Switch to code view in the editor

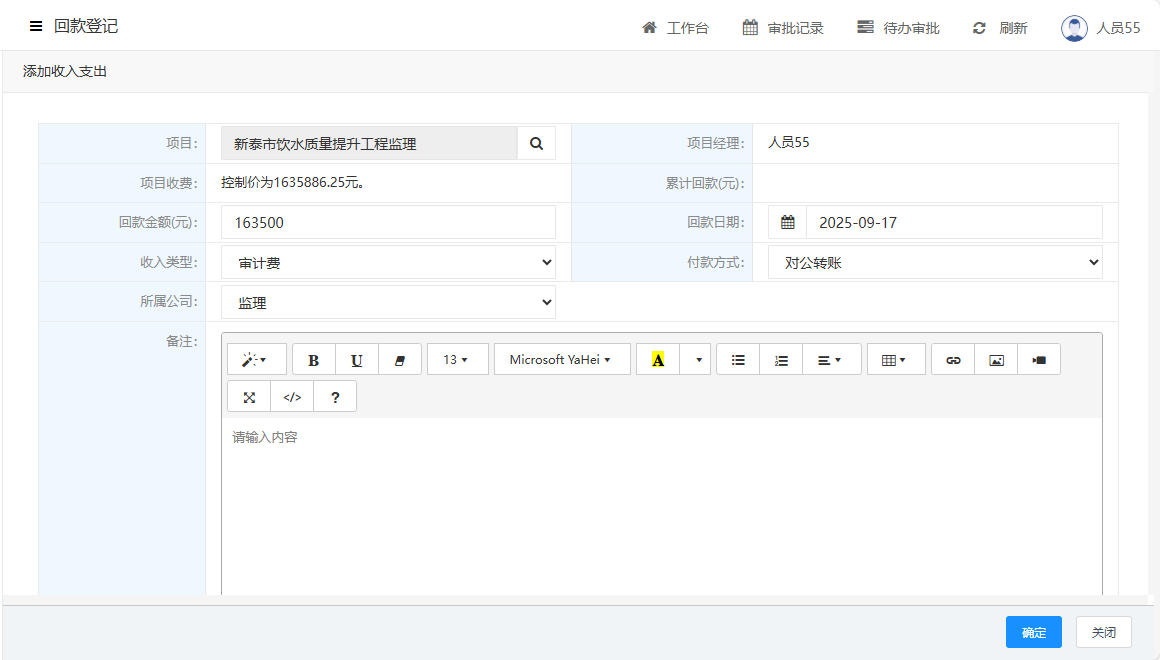click(x=292, y=397)
